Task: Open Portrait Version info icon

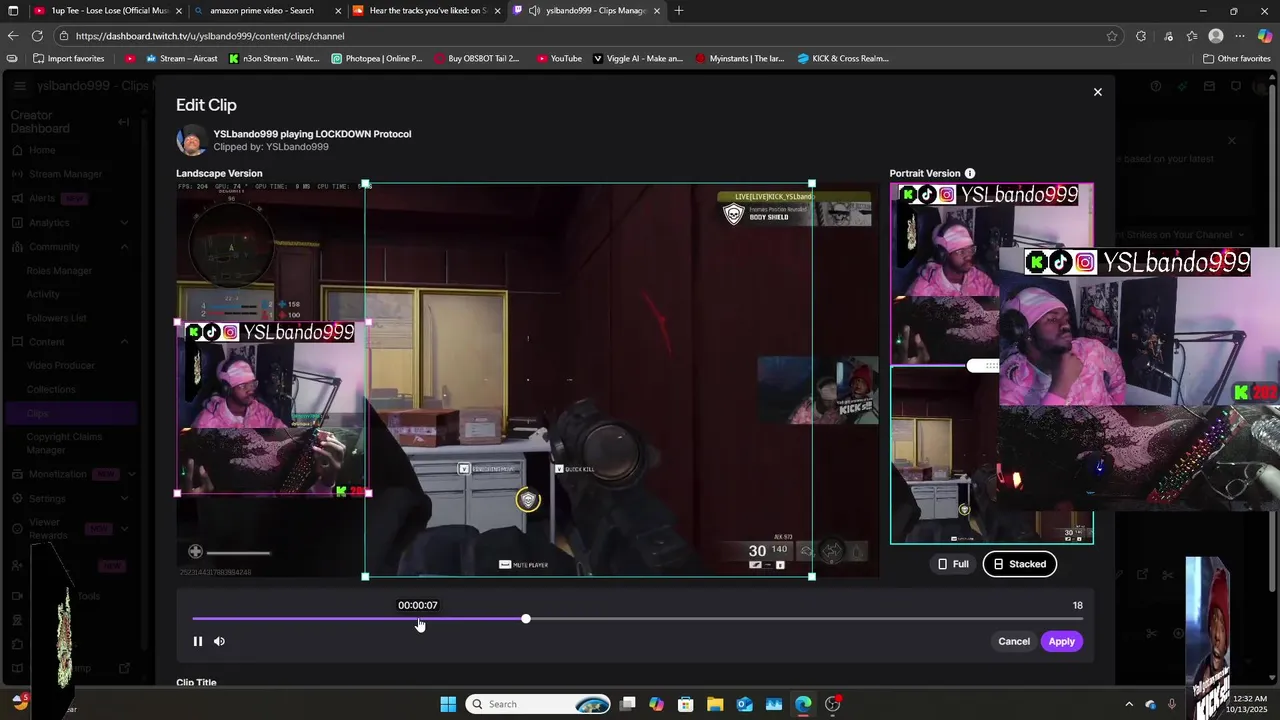Action: point(969,173)
